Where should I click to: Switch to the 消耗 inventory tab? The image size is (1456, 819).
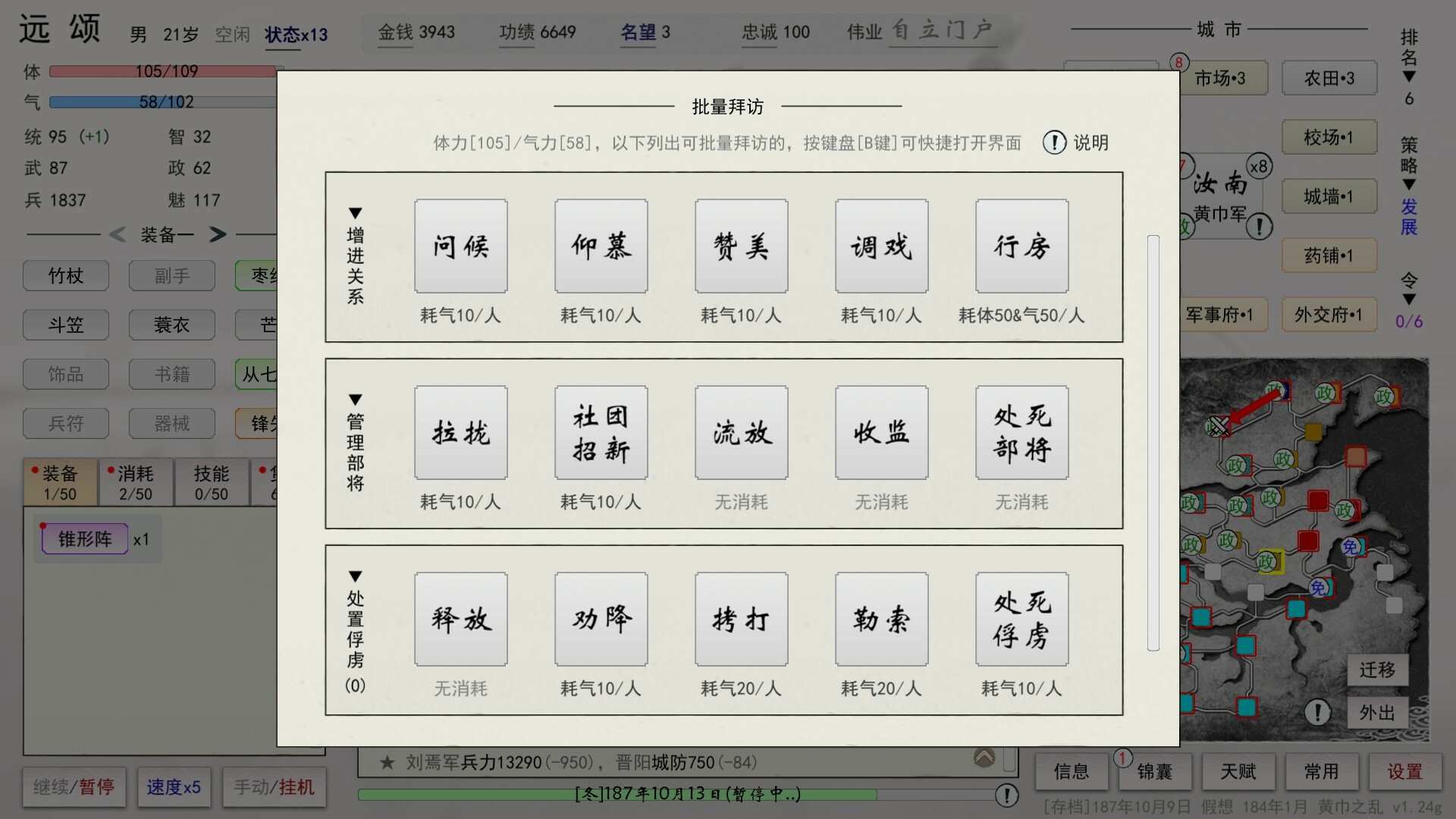tap(136, 482)
